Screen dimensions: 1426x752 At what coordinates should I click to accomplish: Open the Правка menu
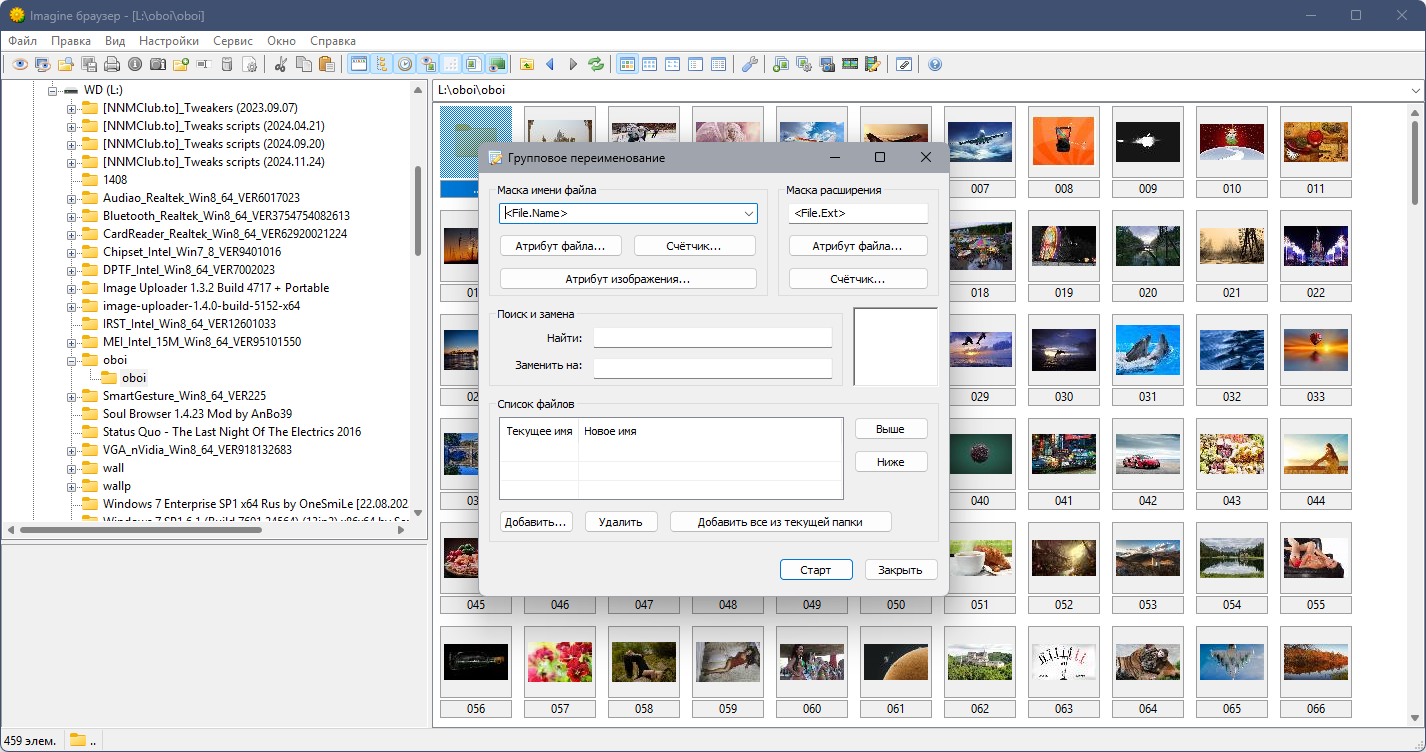[x=71, y=41]
